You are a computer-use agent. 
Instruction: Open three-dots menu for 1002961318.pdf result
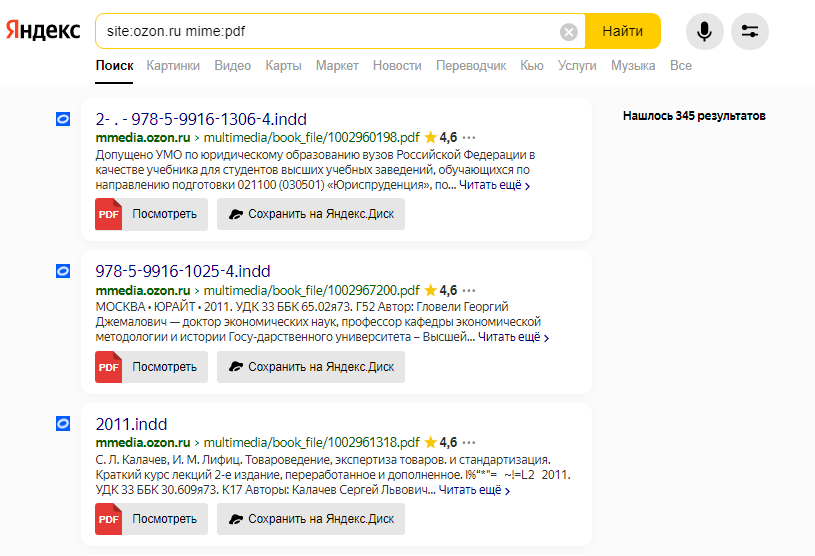[469, 442]
